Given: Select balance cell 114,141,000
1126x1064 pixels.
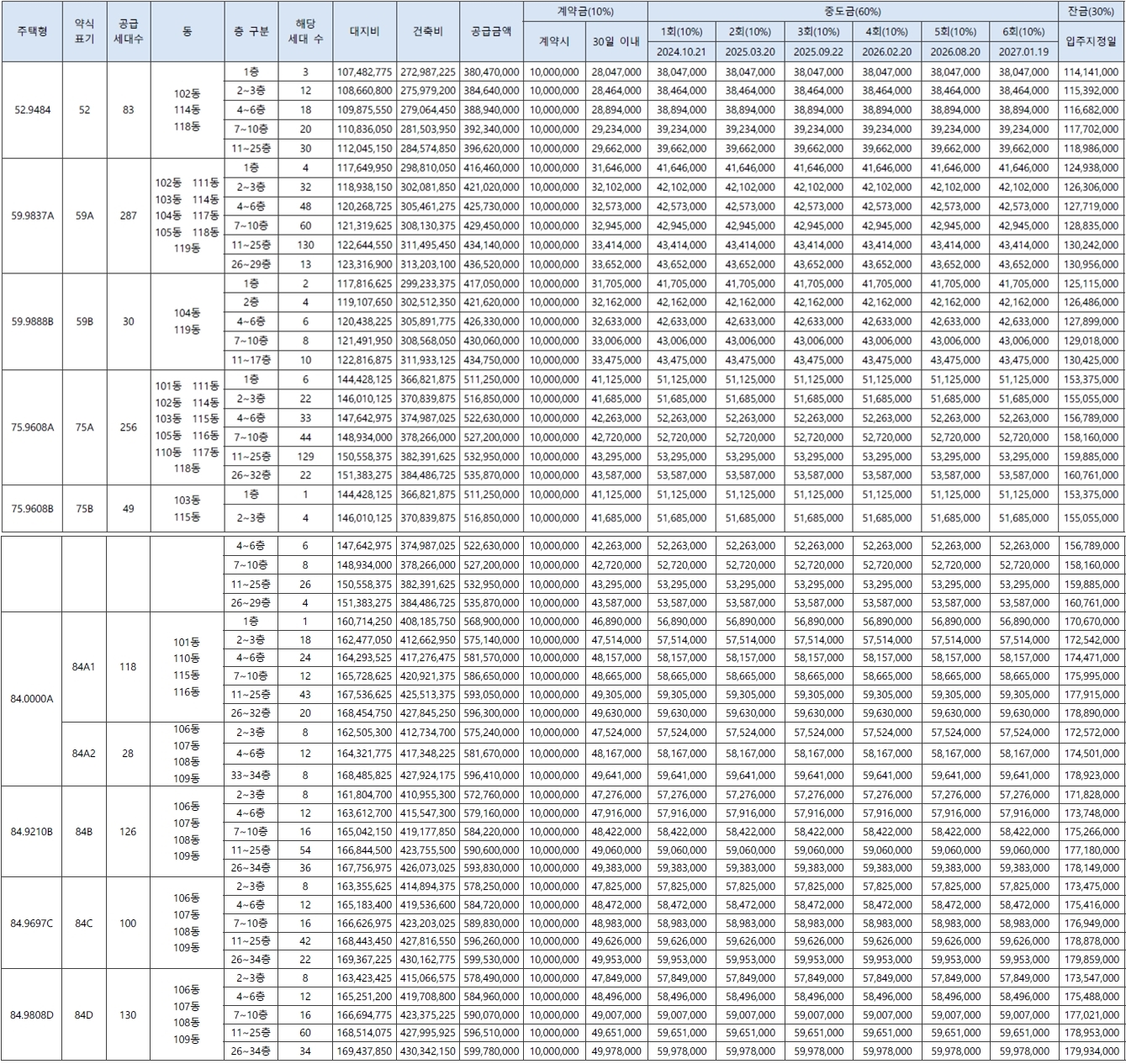Looking at the screenshot, I should tap(1091, 72).
